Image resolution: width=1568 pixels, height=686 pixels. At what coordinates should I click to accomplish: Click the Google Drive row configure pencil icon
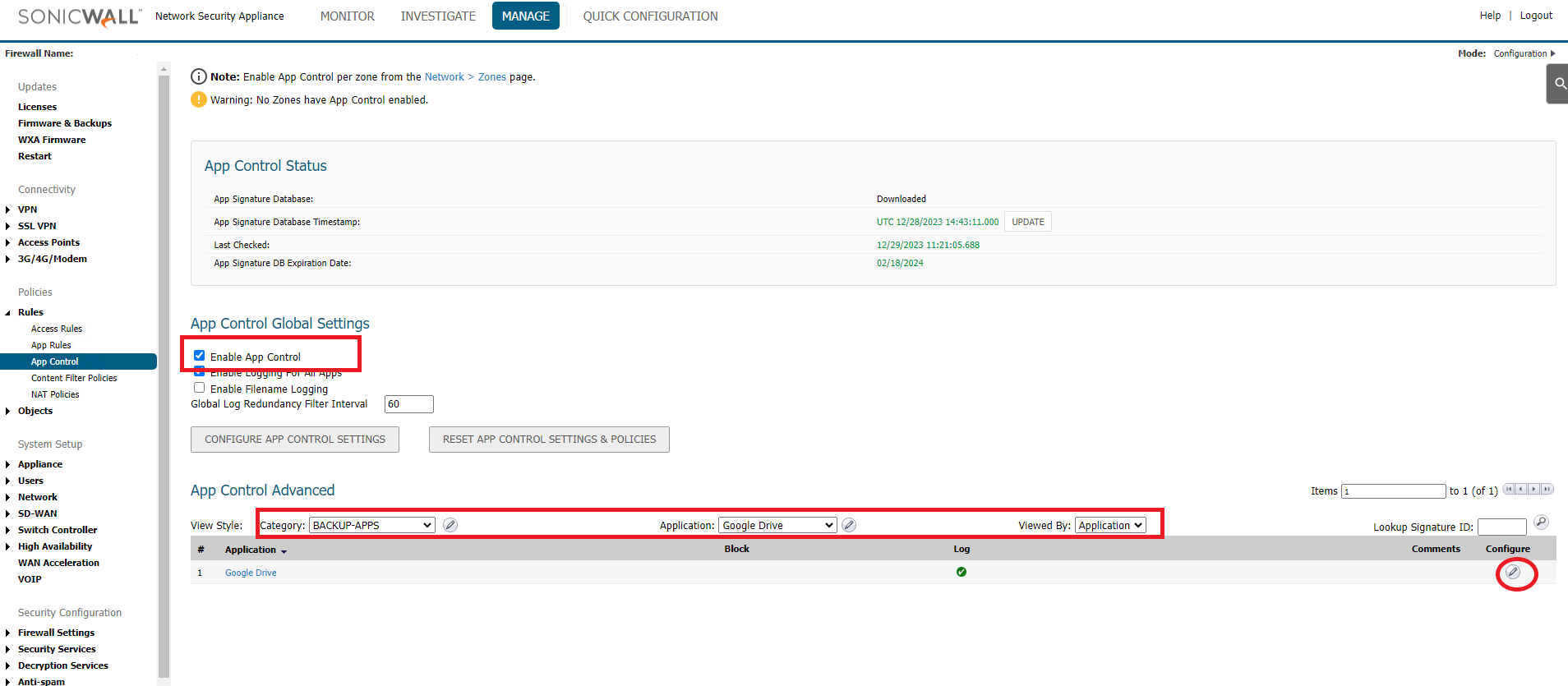pyautogui.click(x=1513, y=572)
